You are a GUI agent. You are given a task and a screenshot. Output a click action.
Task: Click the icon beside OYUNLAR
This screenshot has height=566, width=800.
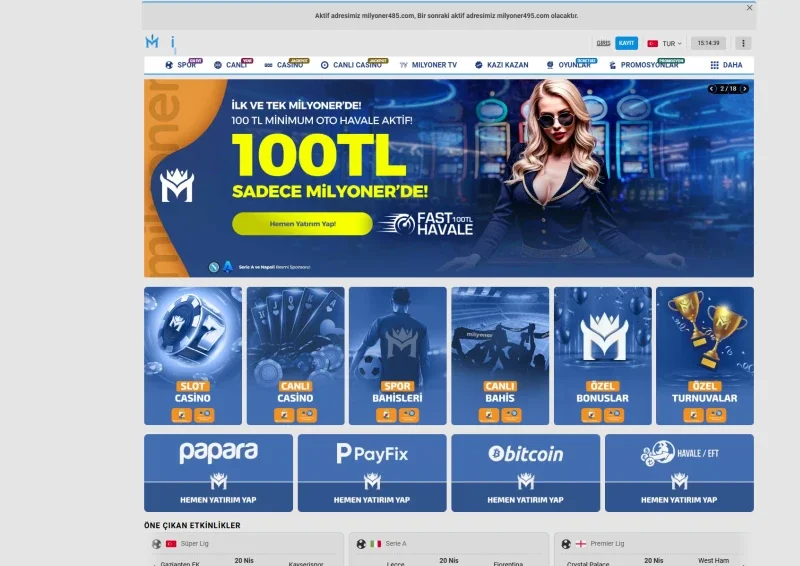point(550,65)
